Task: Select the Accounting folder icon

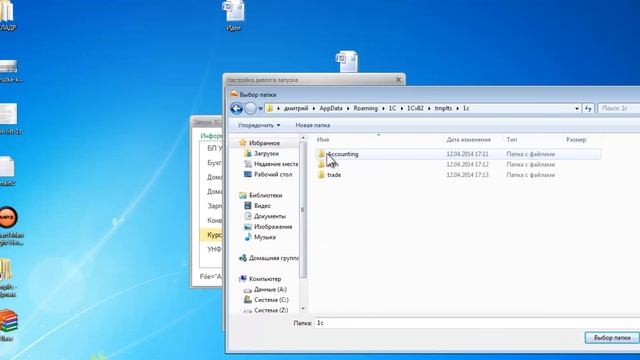Action: click(321, 154)
